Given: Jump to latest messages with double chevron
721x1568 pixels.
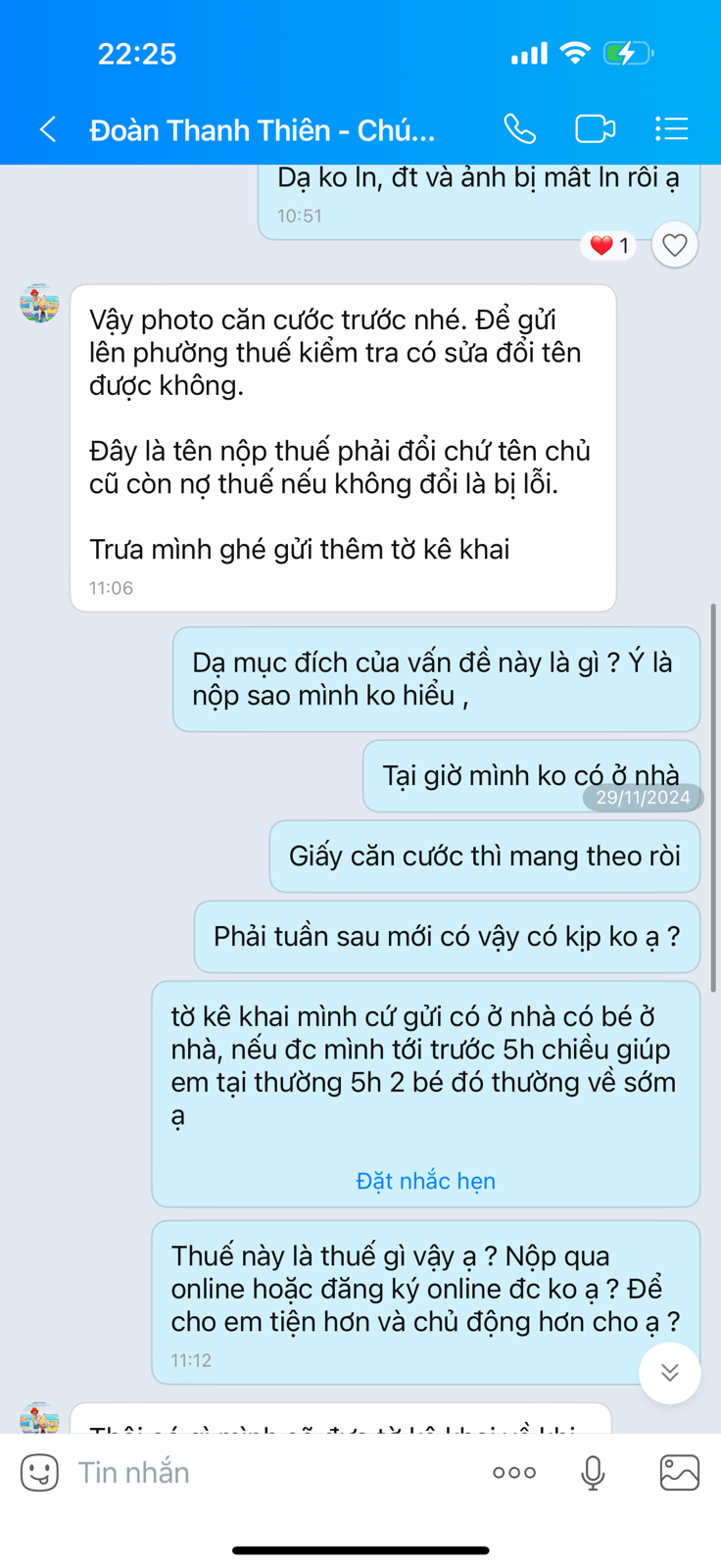Looking at the screenshot, I should point(670,1372).
